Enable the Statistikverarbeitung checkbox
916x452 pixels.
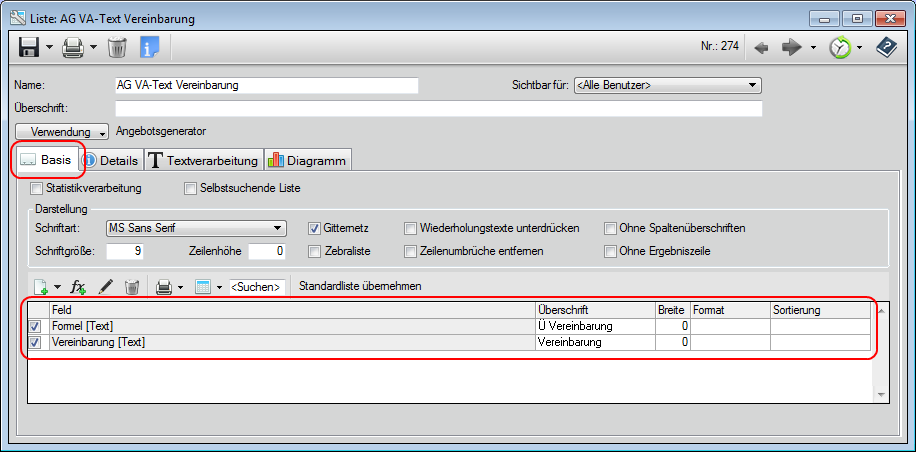36,189
